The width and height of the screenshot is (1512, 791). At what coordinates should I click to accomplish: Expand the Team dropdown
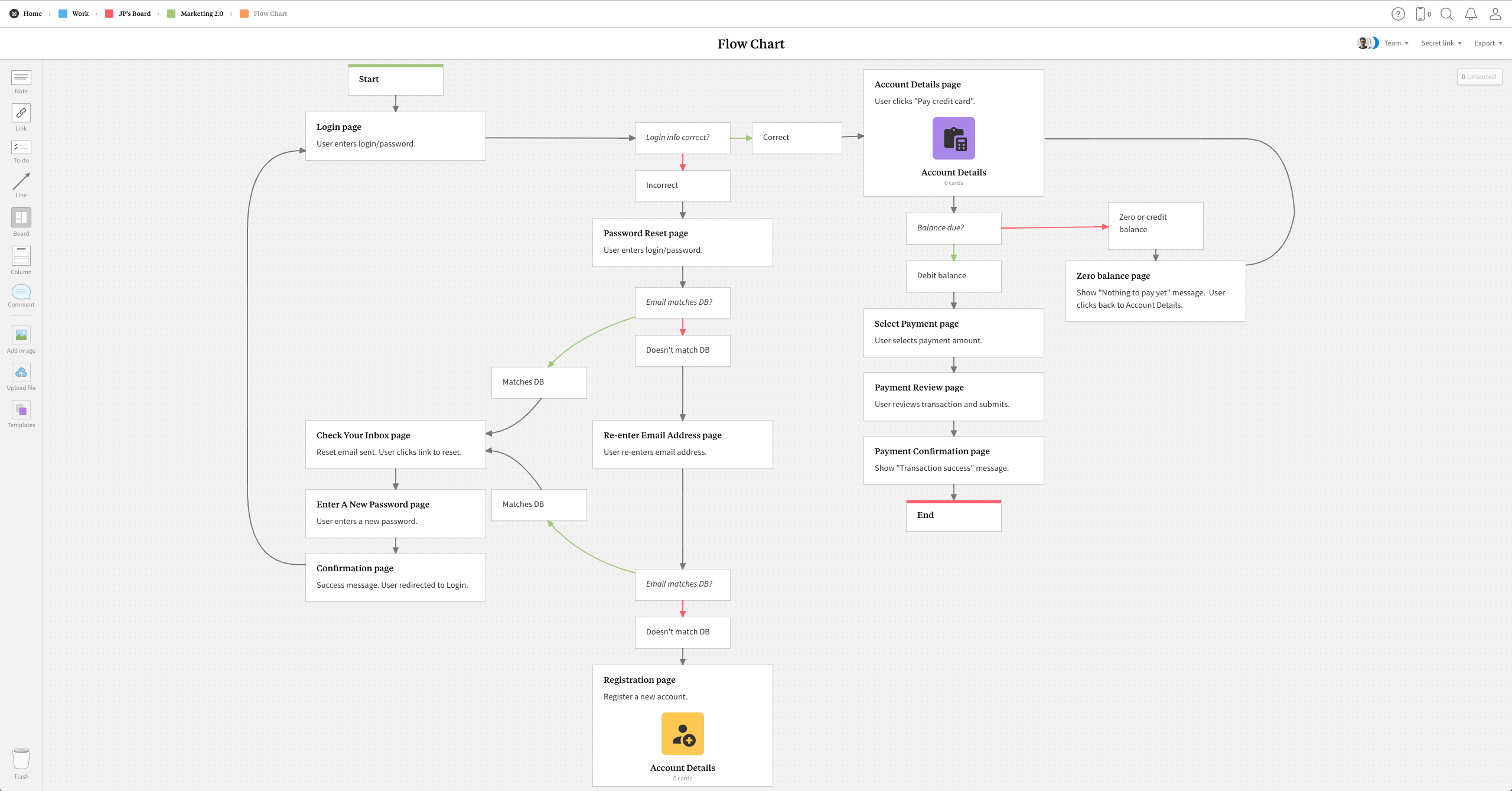tap(1396, 43)
